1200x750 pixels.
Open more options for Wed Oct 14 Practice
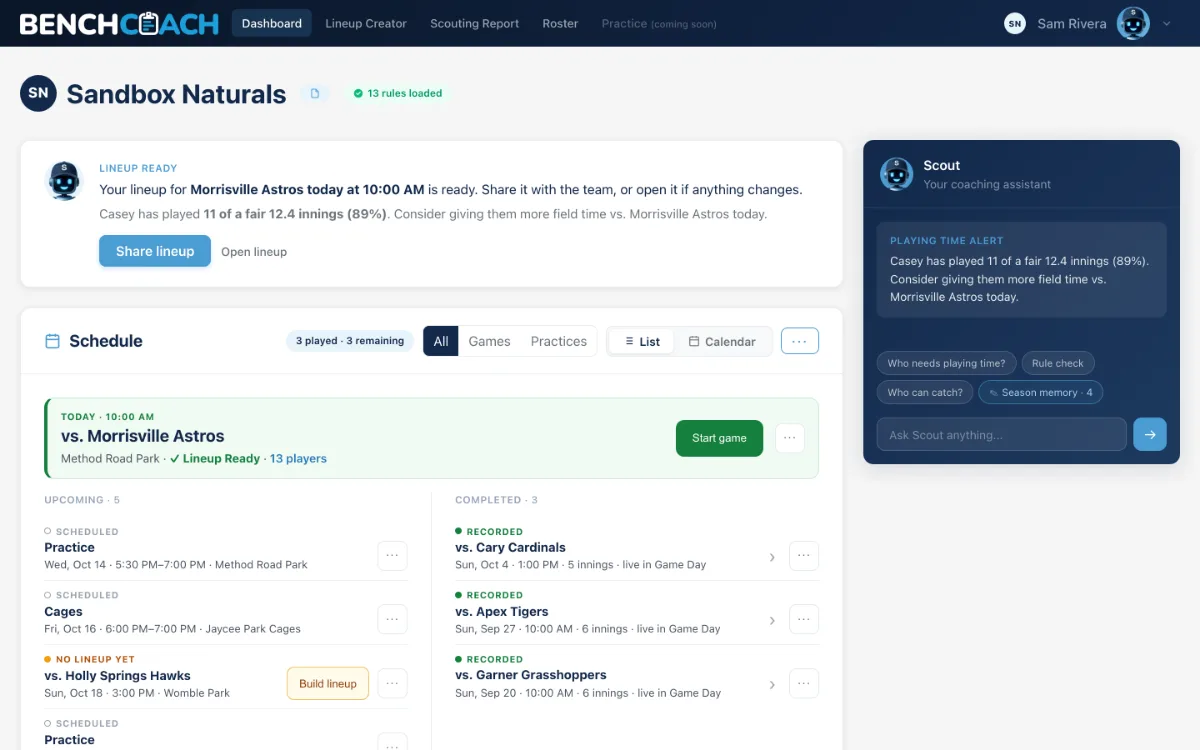392,555
